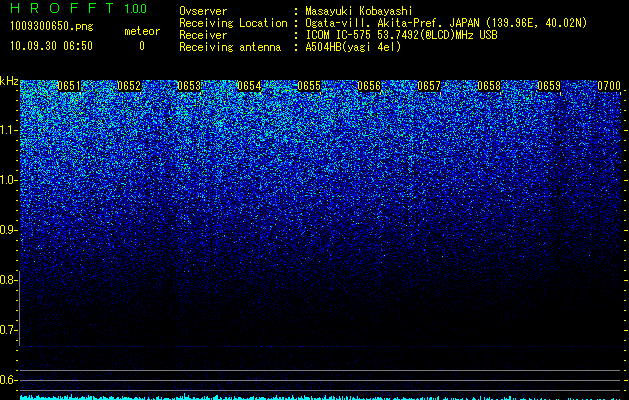
Task: Click the 0658 time marker
Action: pos(489,86)
